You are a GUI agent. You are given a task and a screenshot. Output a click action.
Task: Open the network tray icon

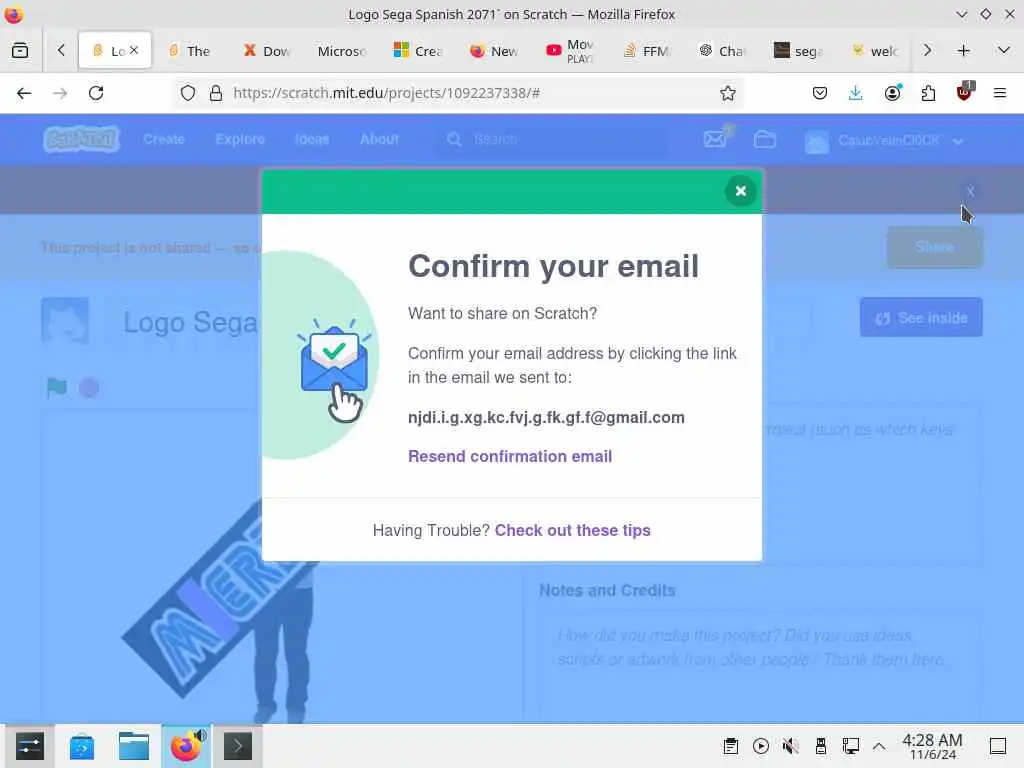[x=850, y=746]
